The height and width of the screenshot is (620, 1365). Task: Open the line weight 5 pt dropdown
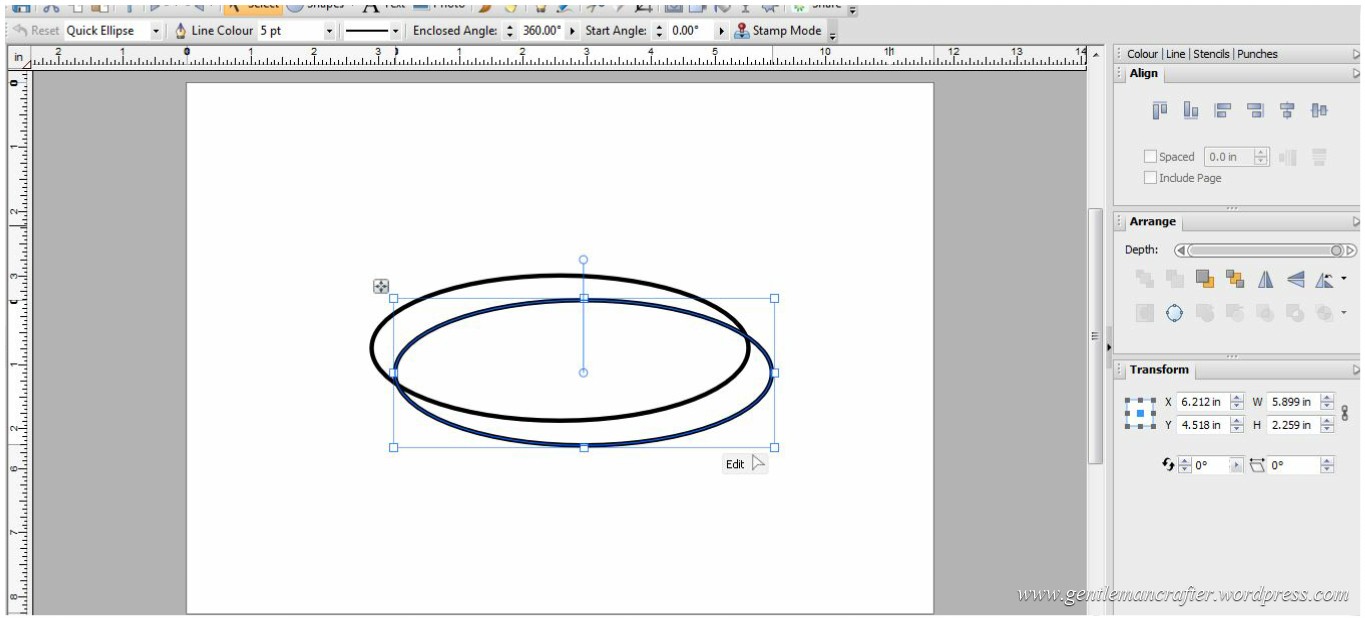(329, 31)
